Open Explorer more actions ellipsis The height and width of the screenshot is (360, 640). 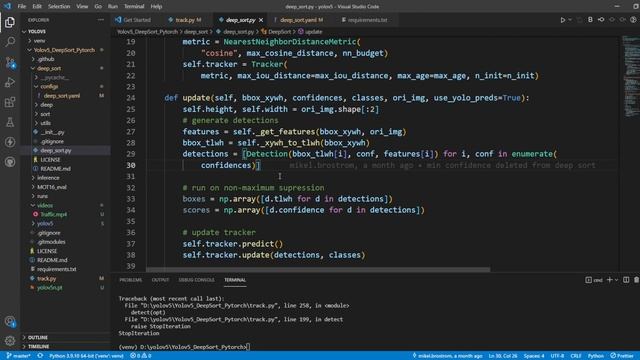pyautogui.click(x=101, y=20)
